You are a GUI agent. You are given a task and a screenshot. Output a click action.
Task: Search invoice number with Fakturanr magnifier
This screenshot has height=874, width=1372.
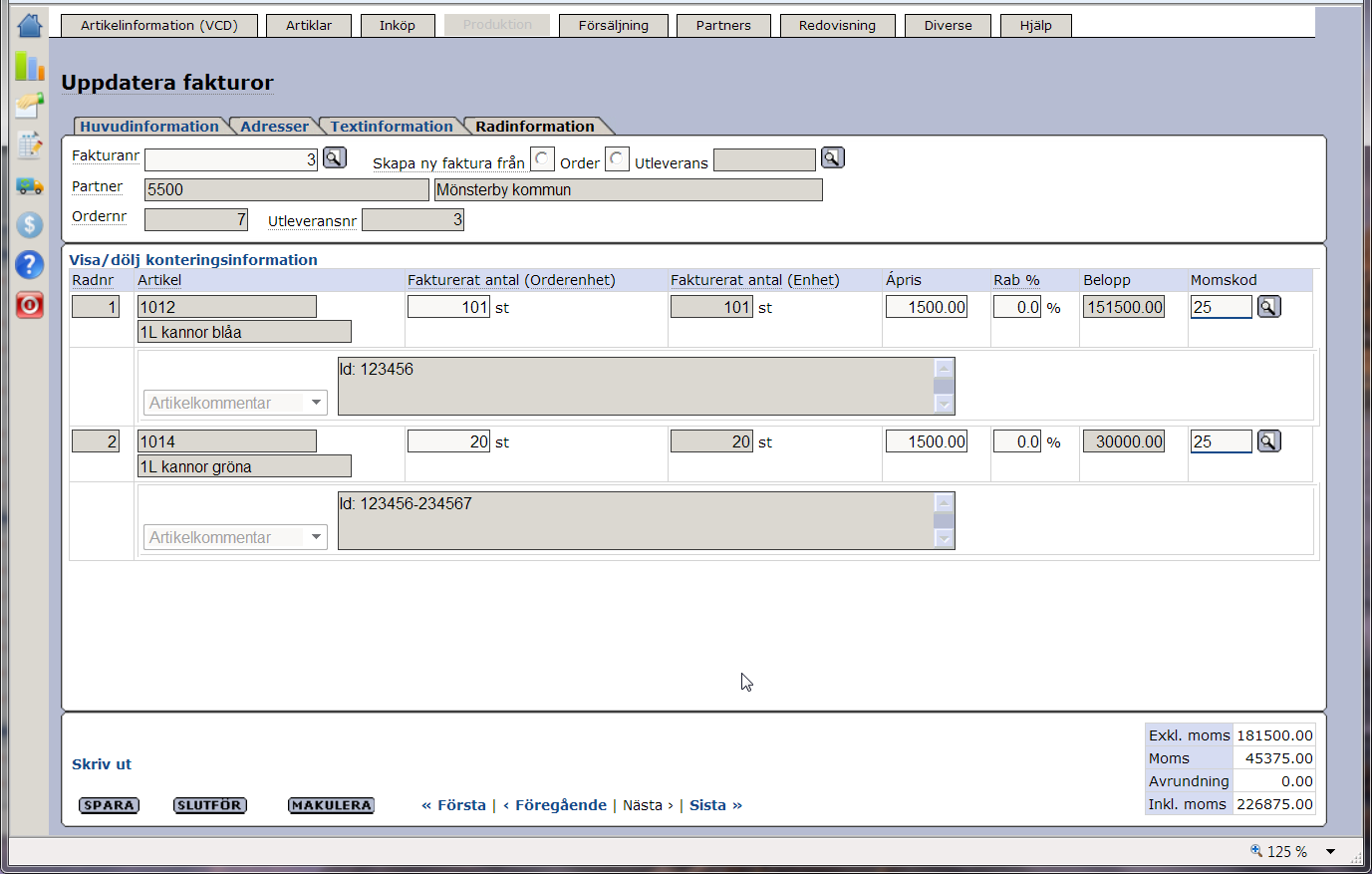coord(335,157)
